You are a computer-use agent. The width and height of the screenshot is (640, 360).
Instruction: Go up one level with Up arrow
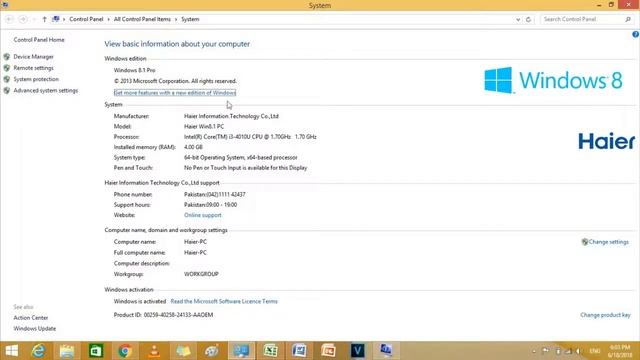pyautogui.click(x=44, y=19)
